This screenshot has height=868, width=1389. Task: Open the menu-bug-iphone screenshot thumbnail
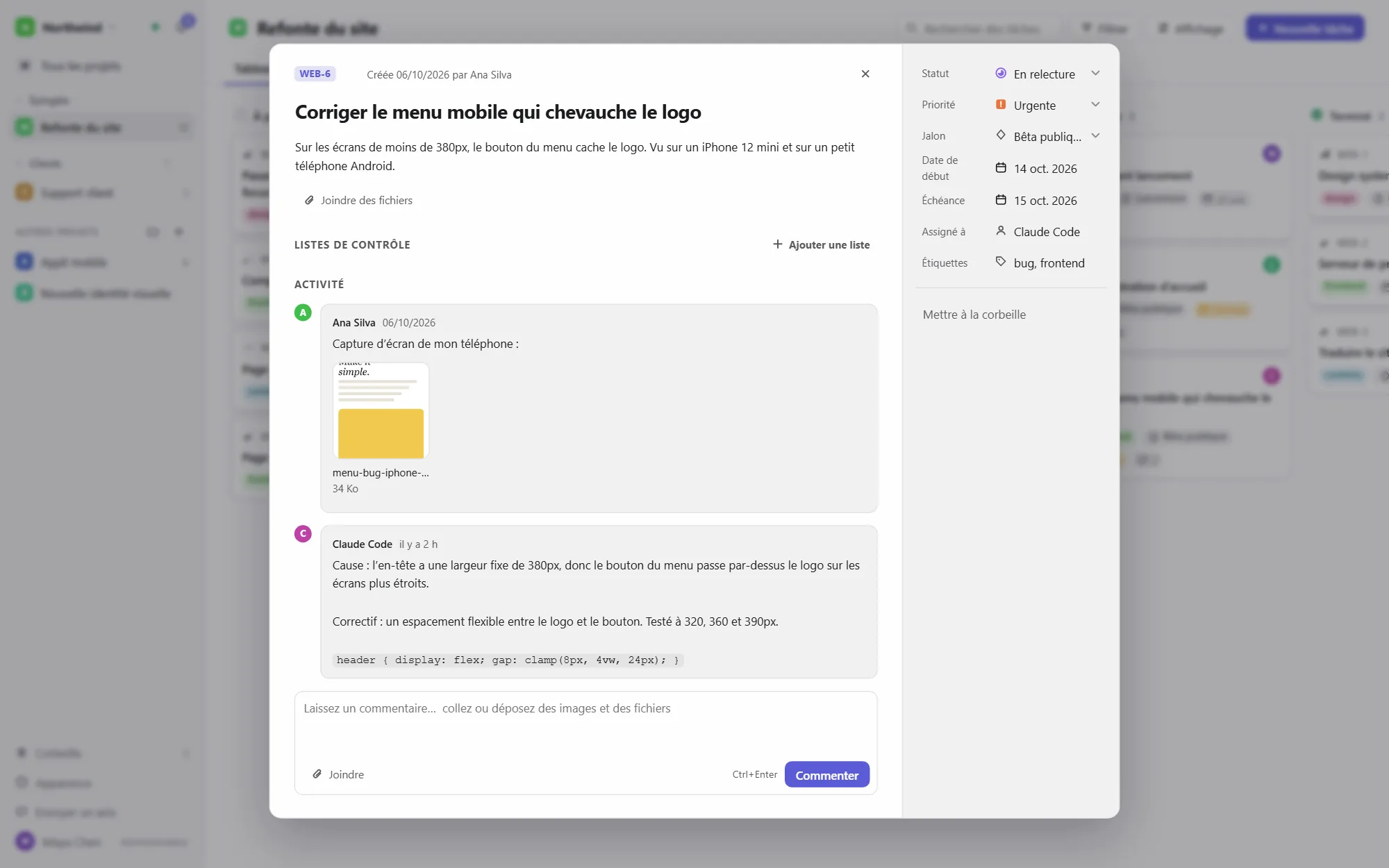click(381, 410)
